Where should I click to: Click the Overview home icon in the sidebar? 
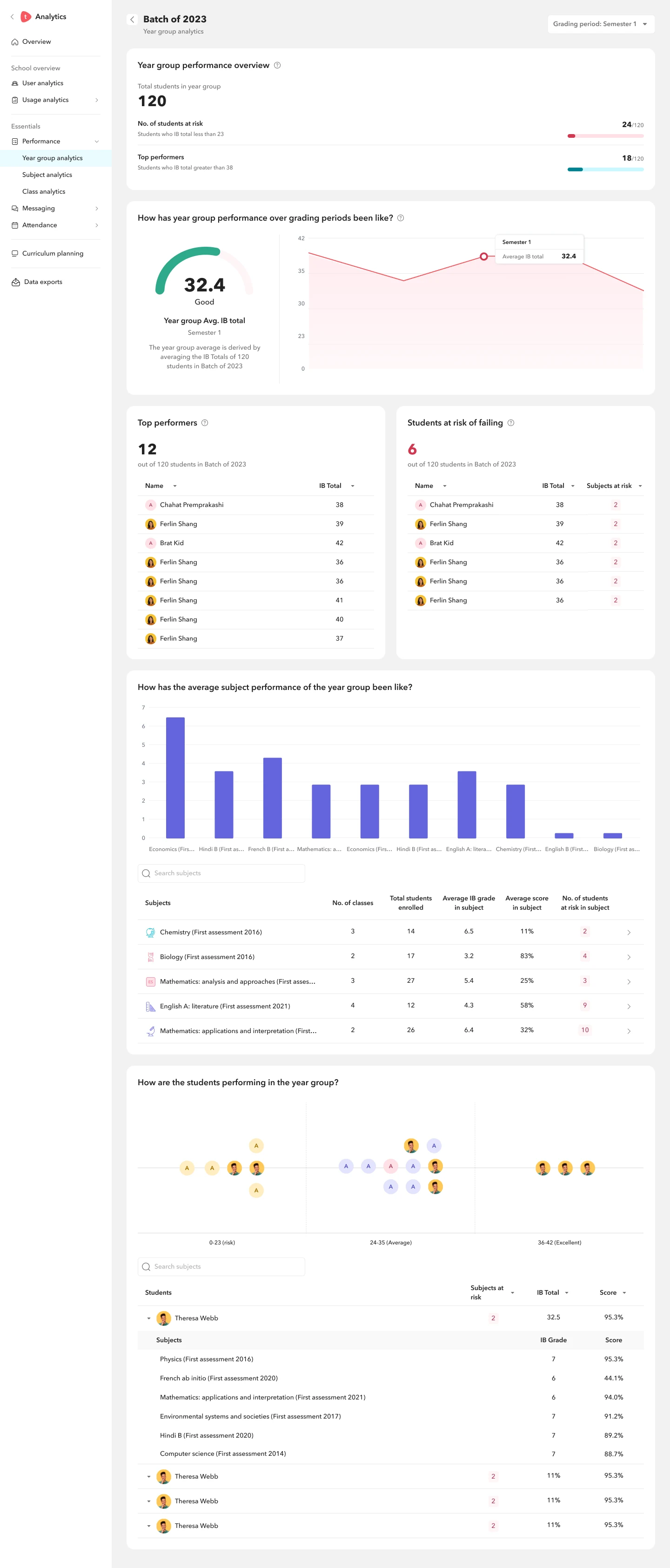pyautogui.click(x=14, y=42)
